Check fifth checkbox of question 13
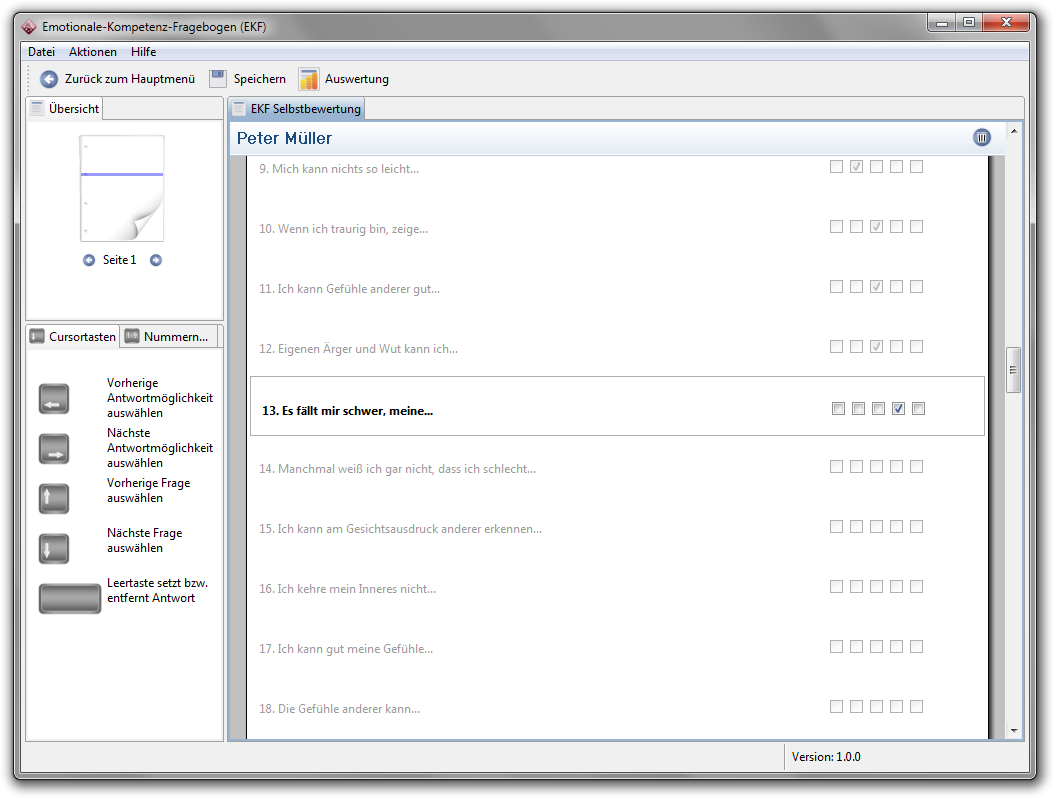This screenshot has width=1055, height=799. point(918,408)
